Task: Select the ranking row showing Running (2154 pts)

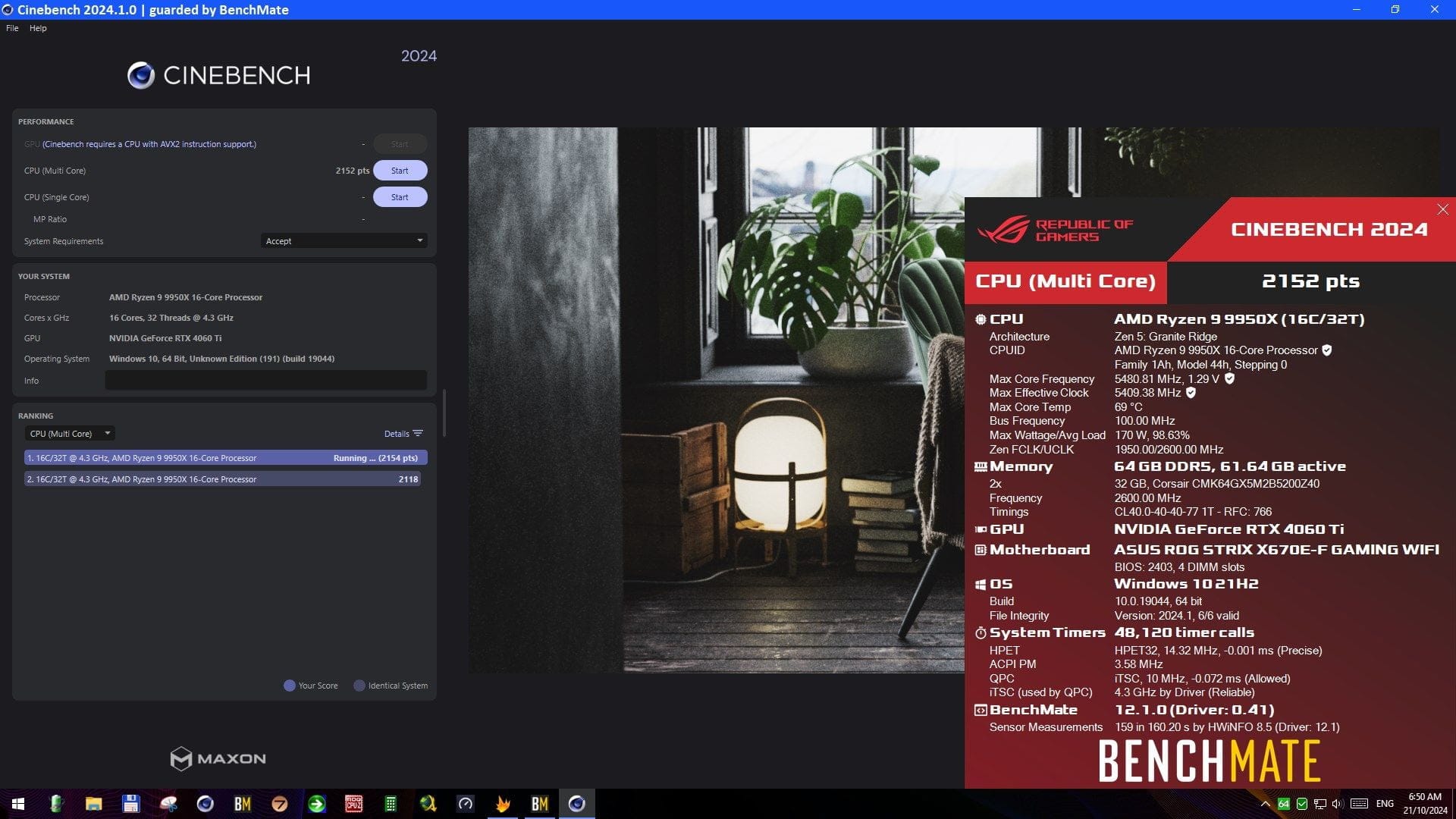Action: tap(226, 458)
